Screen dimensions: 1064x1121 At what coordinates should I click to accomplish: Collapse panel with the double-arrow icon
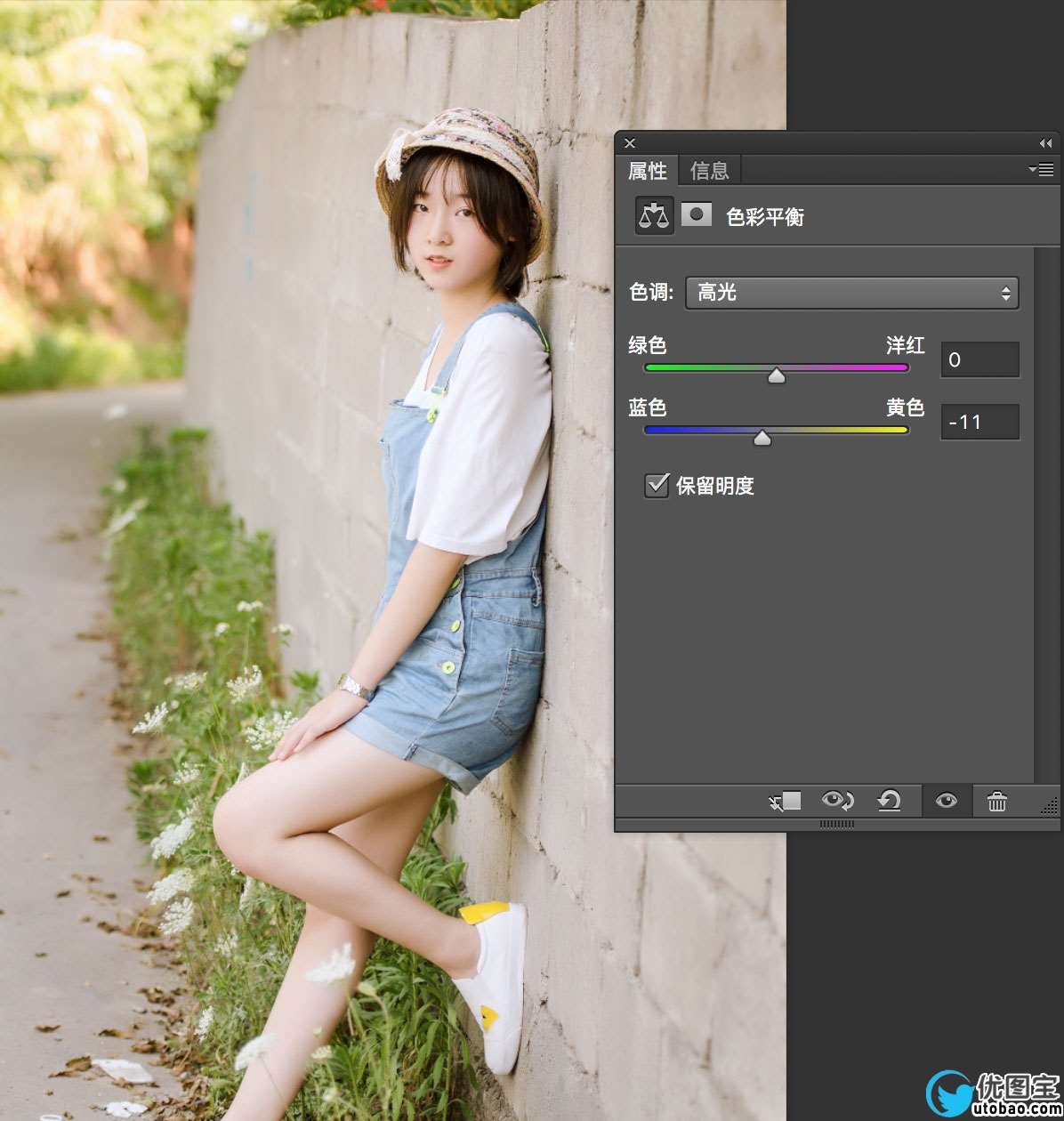click(x=1045, y=143)
